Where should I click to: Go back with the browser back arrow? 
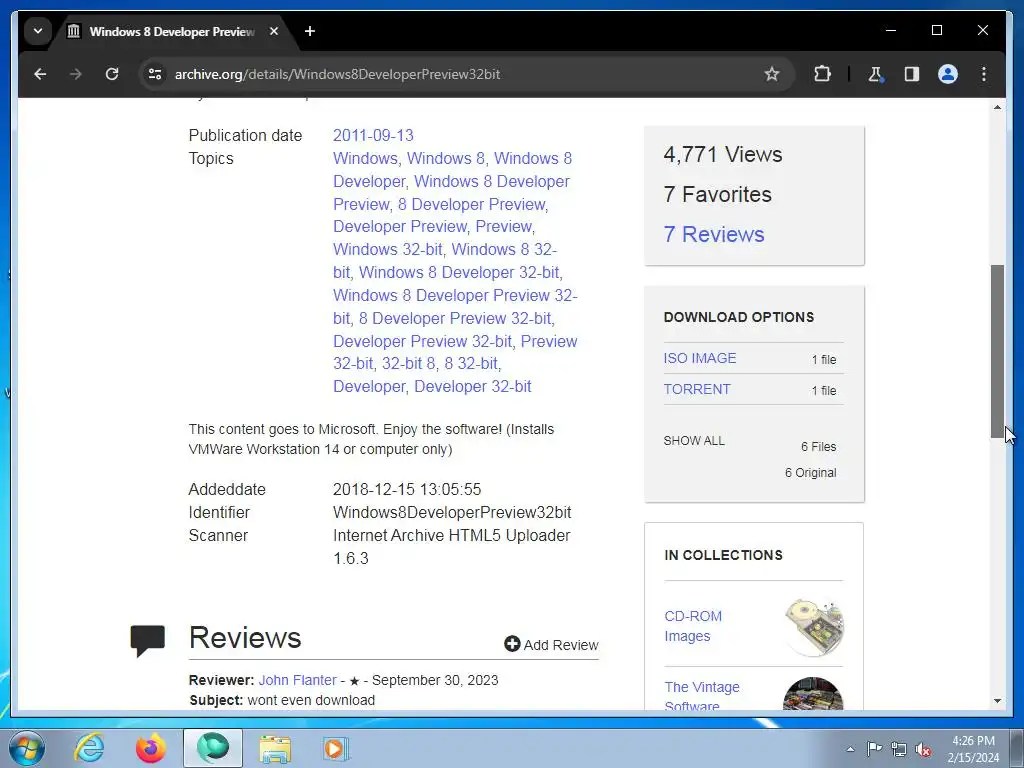[40, 74]
